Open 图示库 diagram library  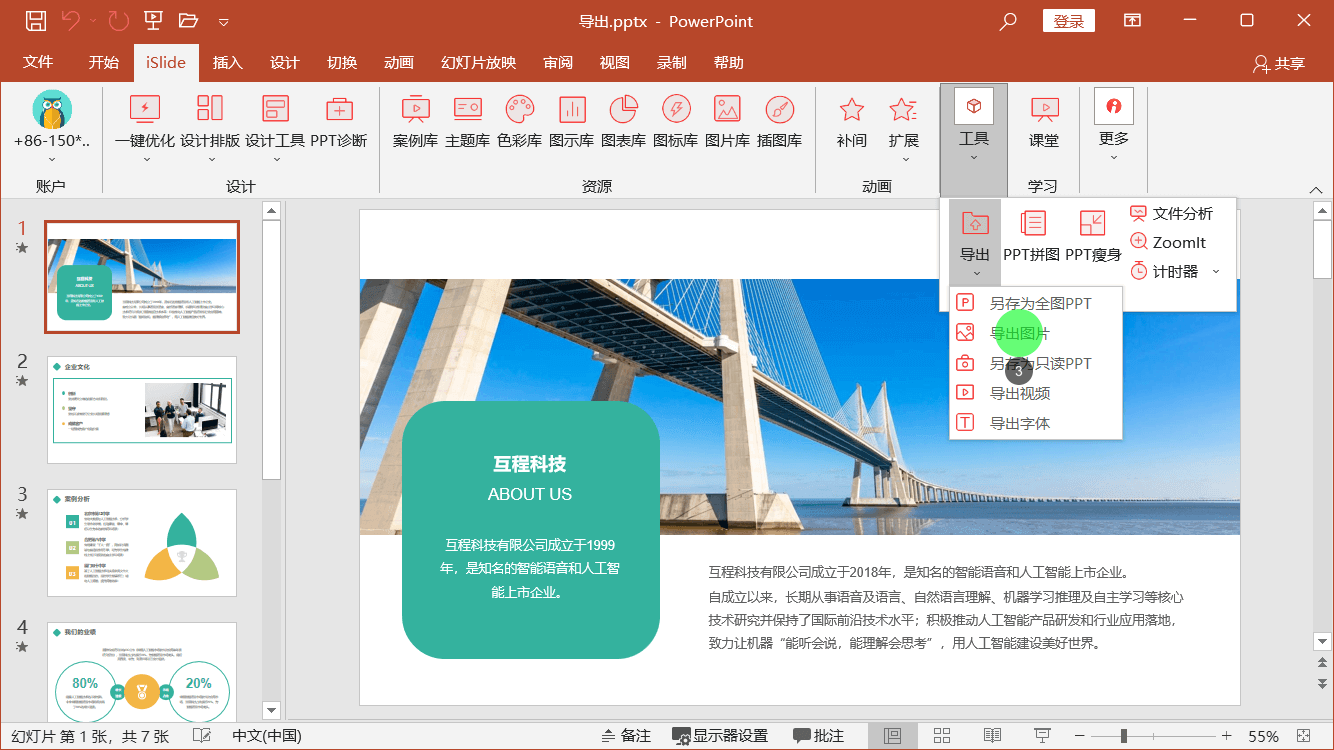571,122
